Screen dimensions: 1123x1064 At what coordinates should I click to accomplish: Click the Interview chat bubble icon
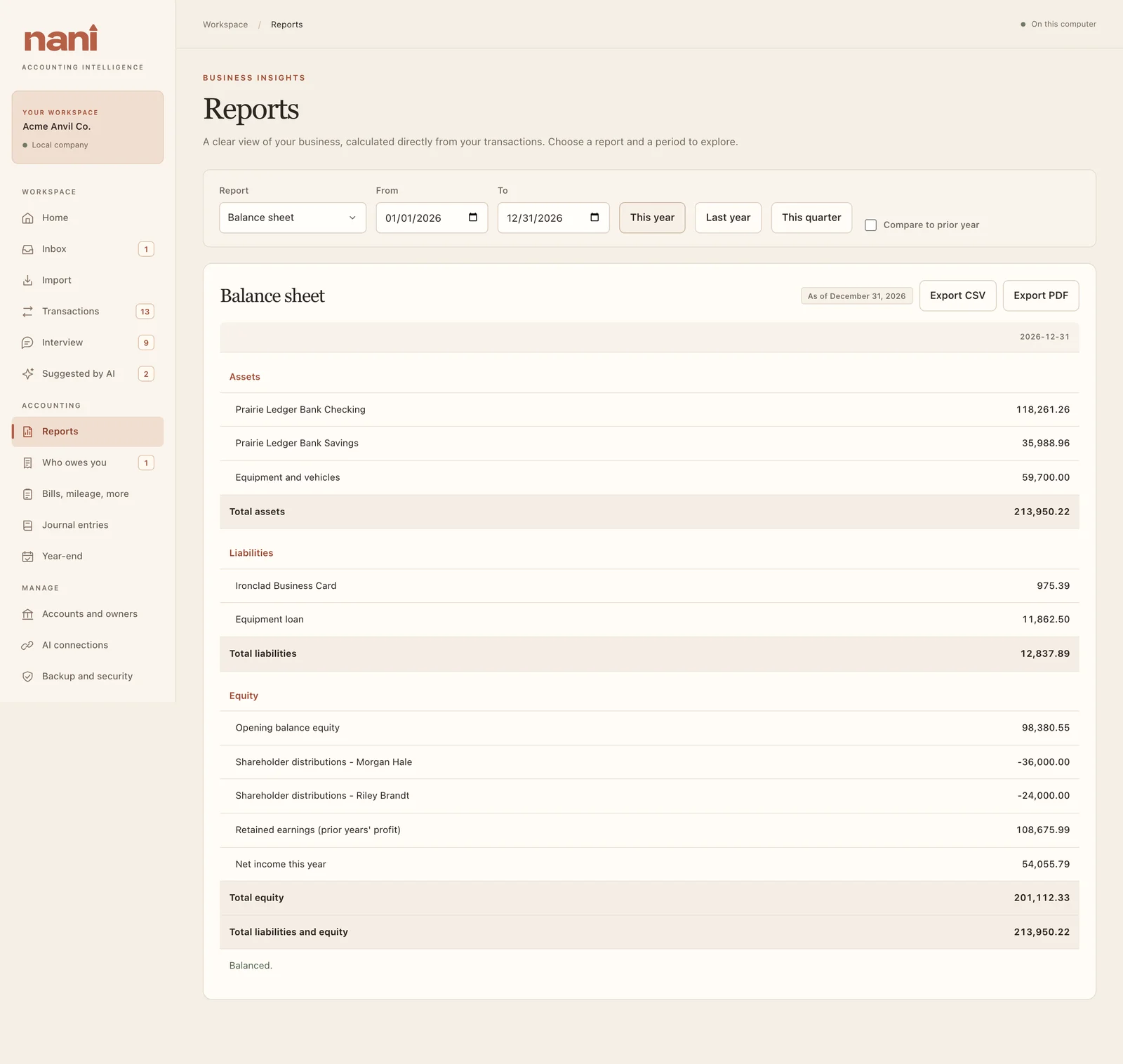click(x=27, y=343)
